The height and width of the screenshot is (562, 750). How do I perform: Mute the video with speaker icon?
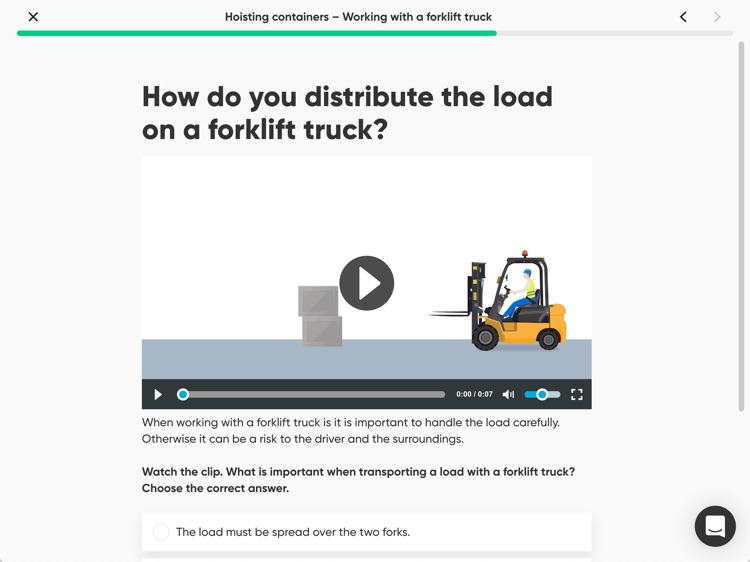(x=508, y=395)
